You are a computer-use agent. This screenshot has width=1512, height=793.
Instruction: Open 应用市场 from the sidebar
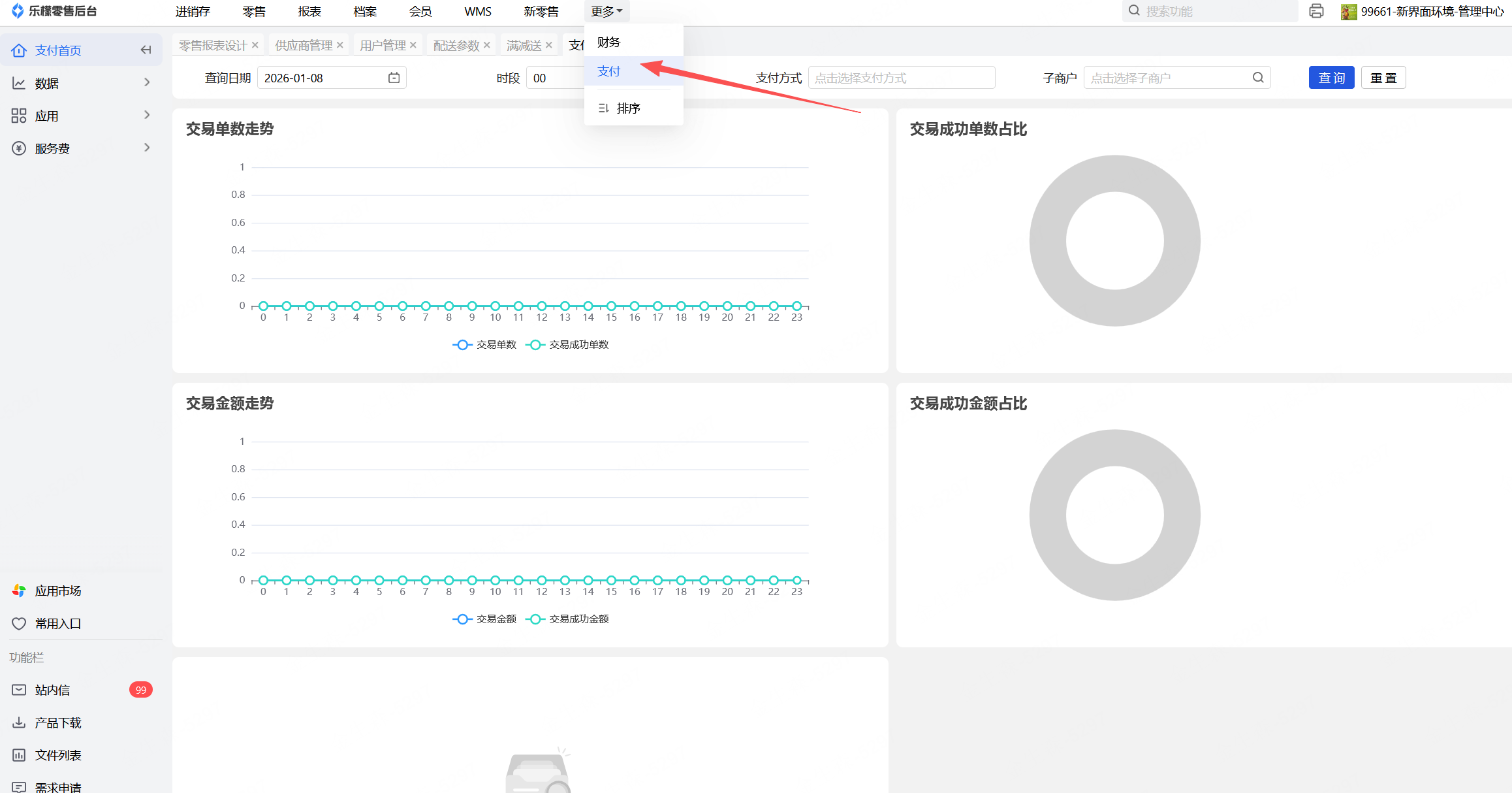(57, 591)
